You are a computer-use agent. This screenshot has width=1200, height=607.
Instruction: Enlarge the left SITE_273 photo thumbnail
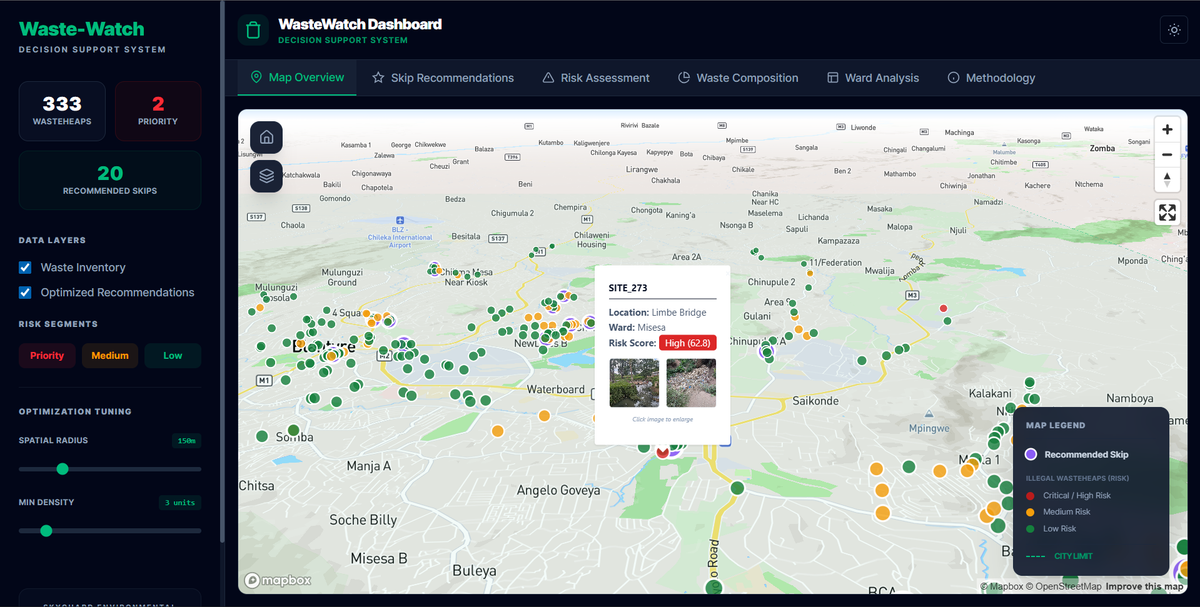pyautogui.click(x=634, y=383)
